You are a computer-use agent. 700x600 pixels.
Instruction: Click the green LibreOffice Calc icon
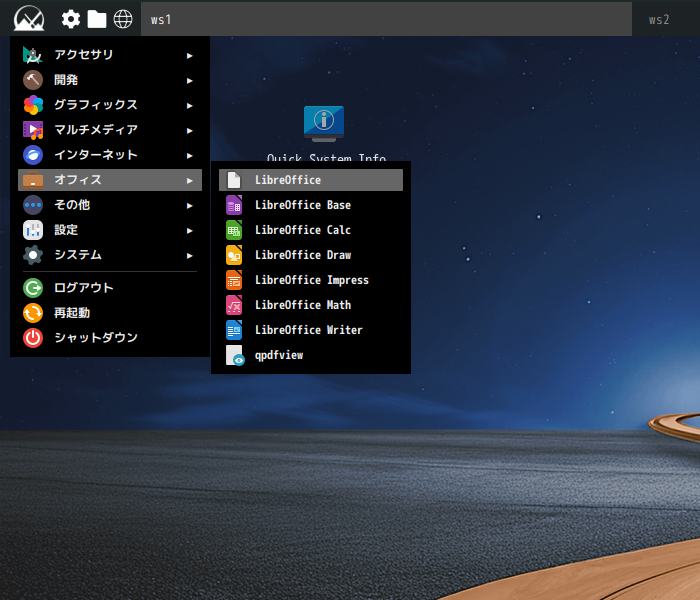[x=234, y=230]
